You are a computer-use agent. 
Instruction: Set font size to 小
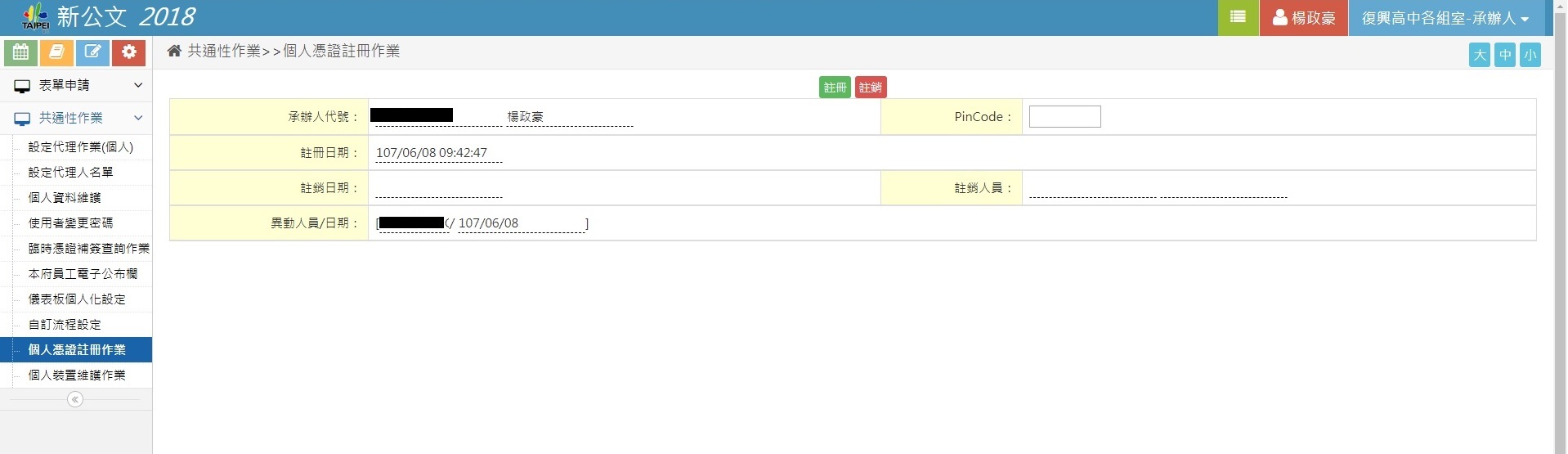pos(1530,55)
